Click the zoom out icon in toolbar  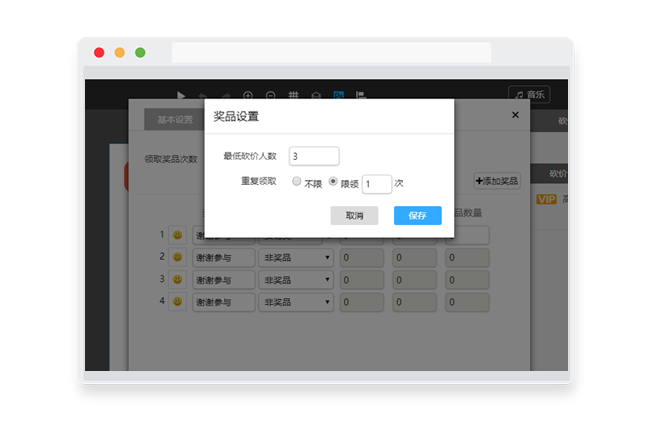click(x=271, y=96)
